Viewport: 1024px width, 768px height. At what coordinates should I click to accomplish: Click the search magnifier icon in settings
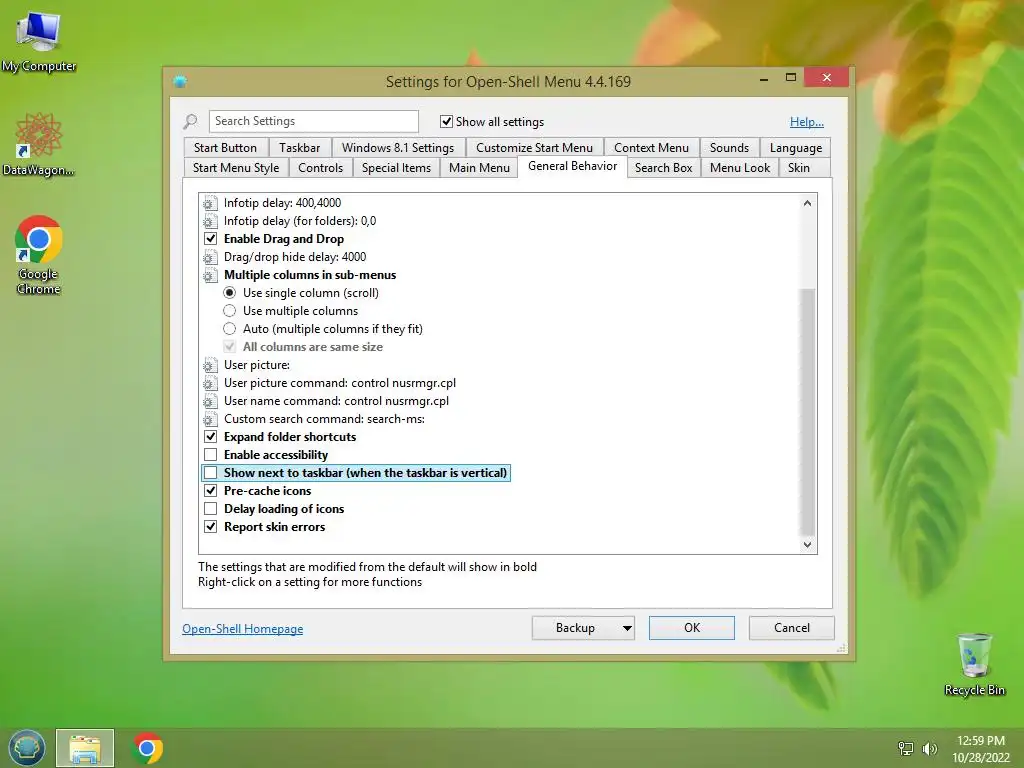coord(190,121)
